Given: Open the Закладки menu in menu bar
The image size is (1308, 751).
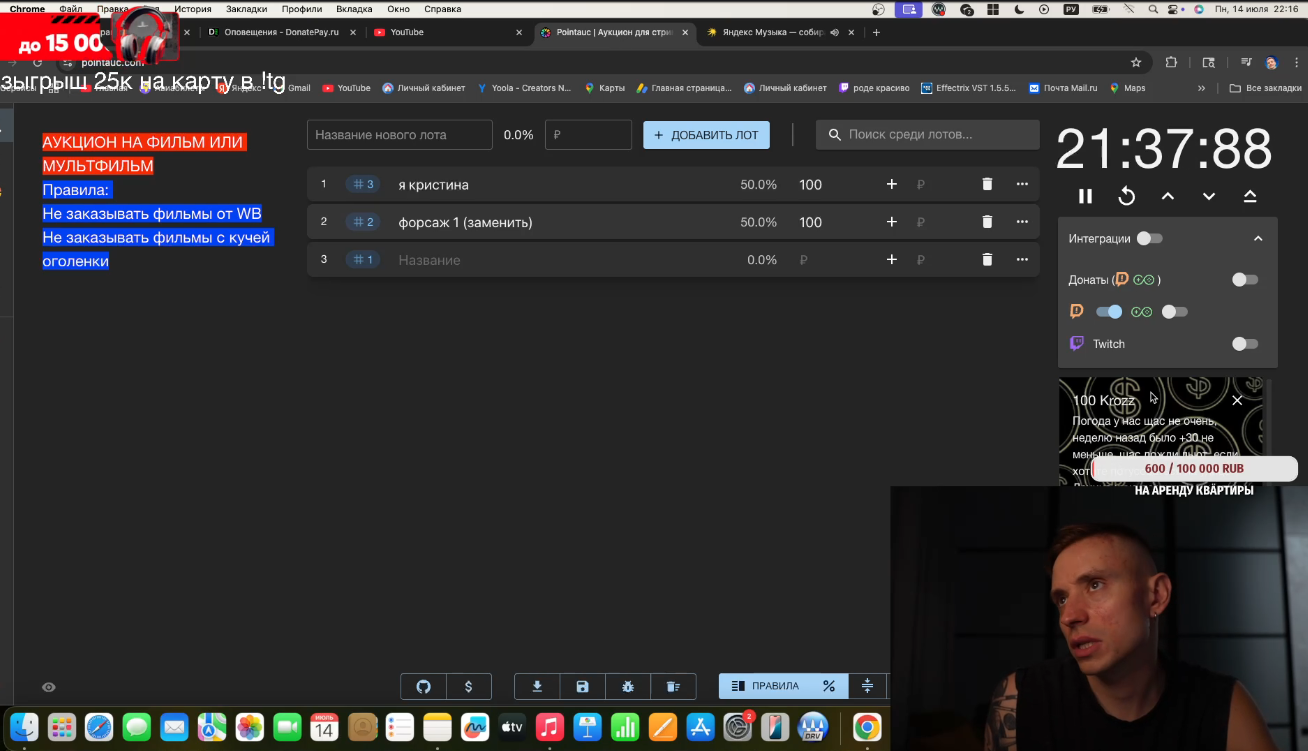Looking at the screenshot, I should tap(246, 9).
